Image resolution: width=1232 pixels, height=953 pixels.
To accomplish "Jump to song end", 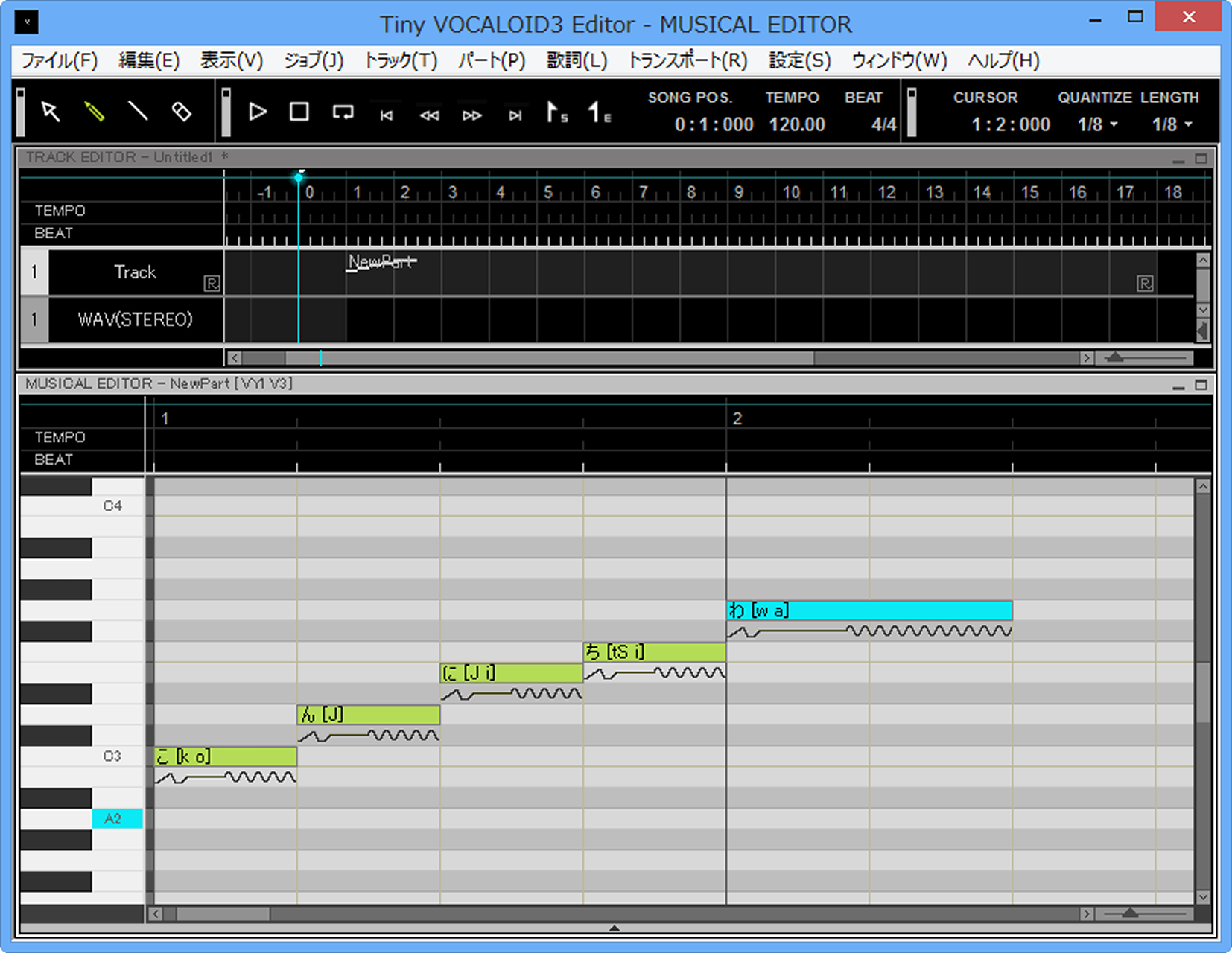I will (515, 115).
